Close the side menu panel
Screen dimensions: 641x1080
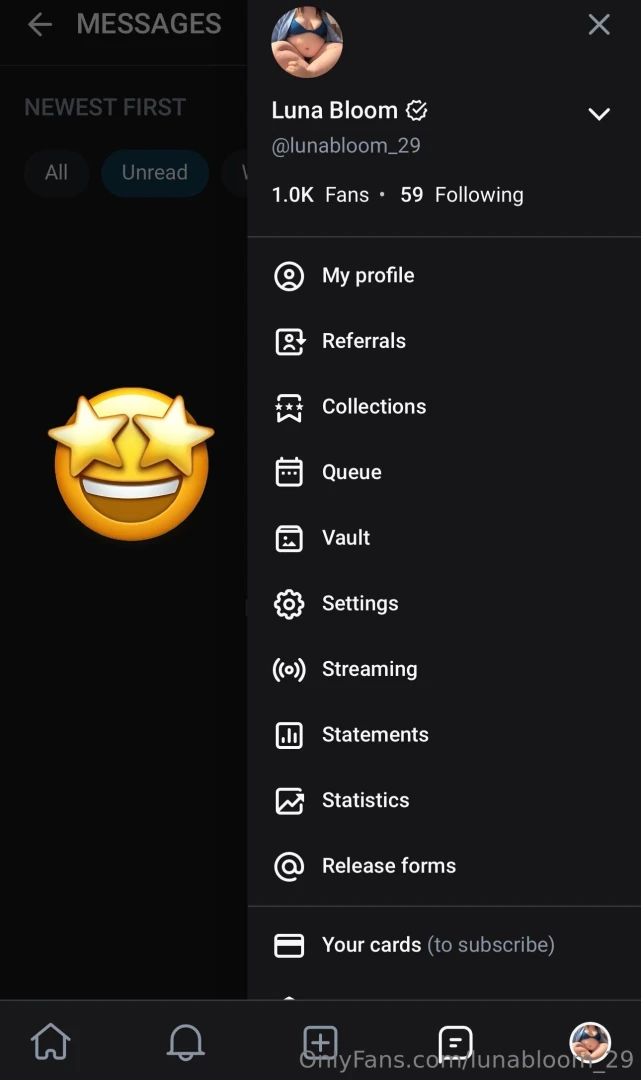pyautogui.click(x=599, y=25)
